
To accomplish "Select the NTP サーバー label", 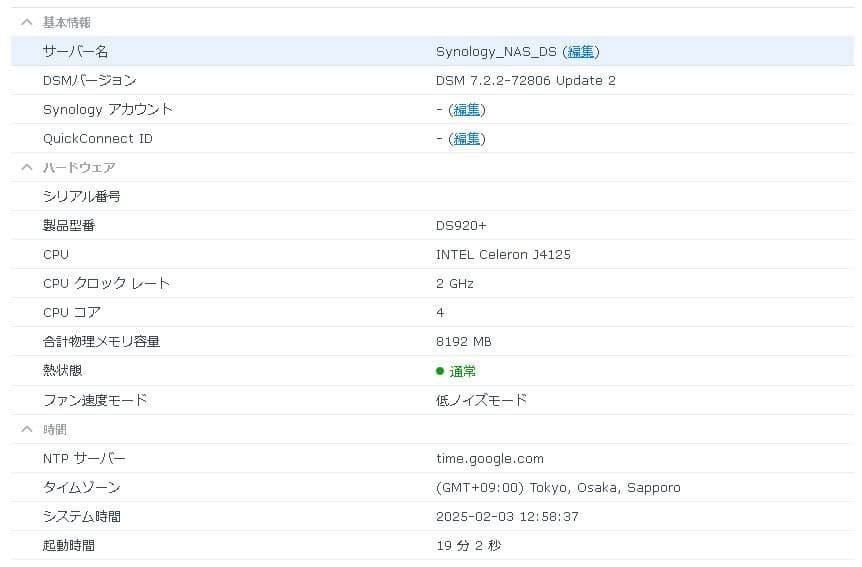I will 84,458.
